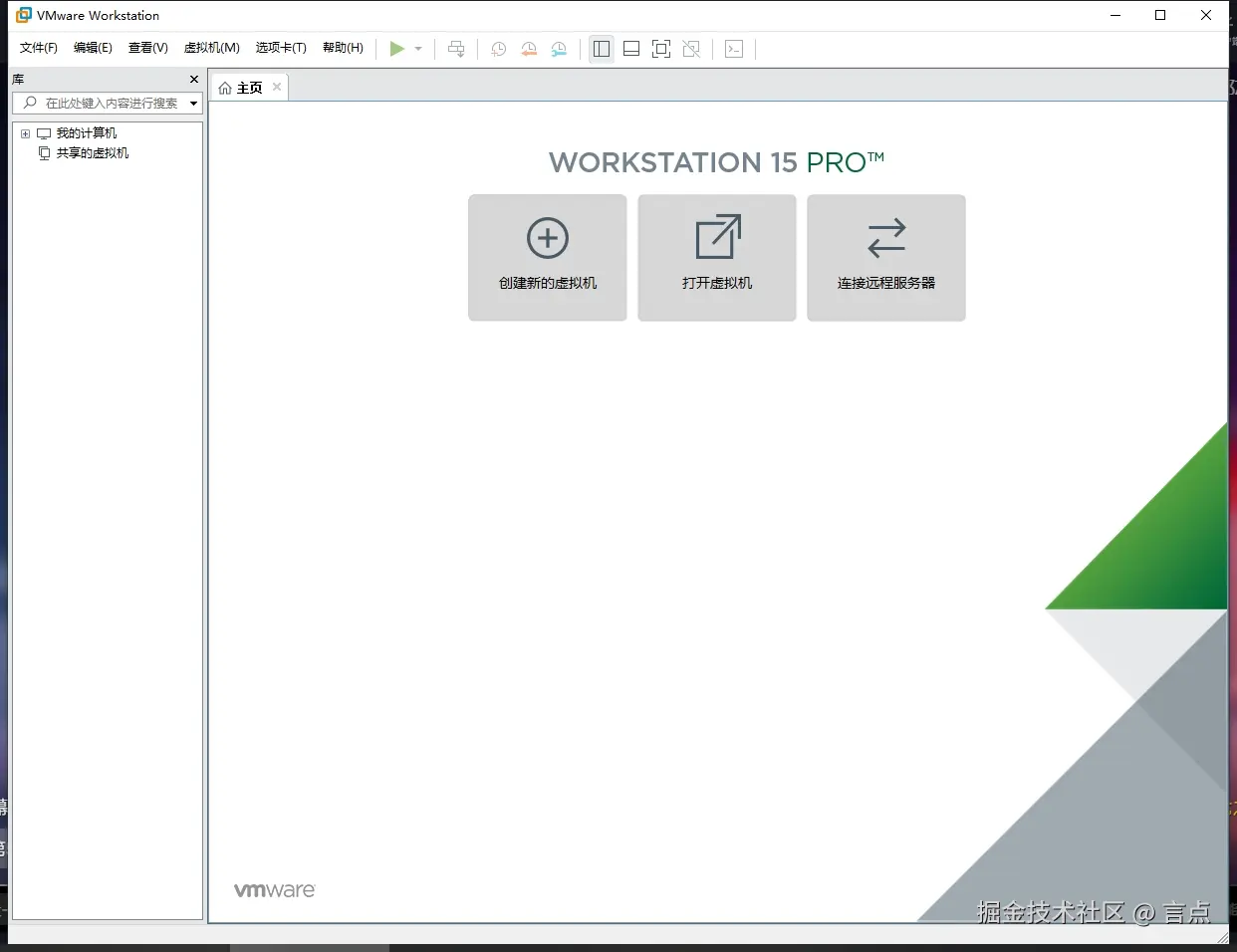This screenshot has height=952, width=1237.
Task: Expand the 我的计算机 tree node
Action: pos(26,133)
